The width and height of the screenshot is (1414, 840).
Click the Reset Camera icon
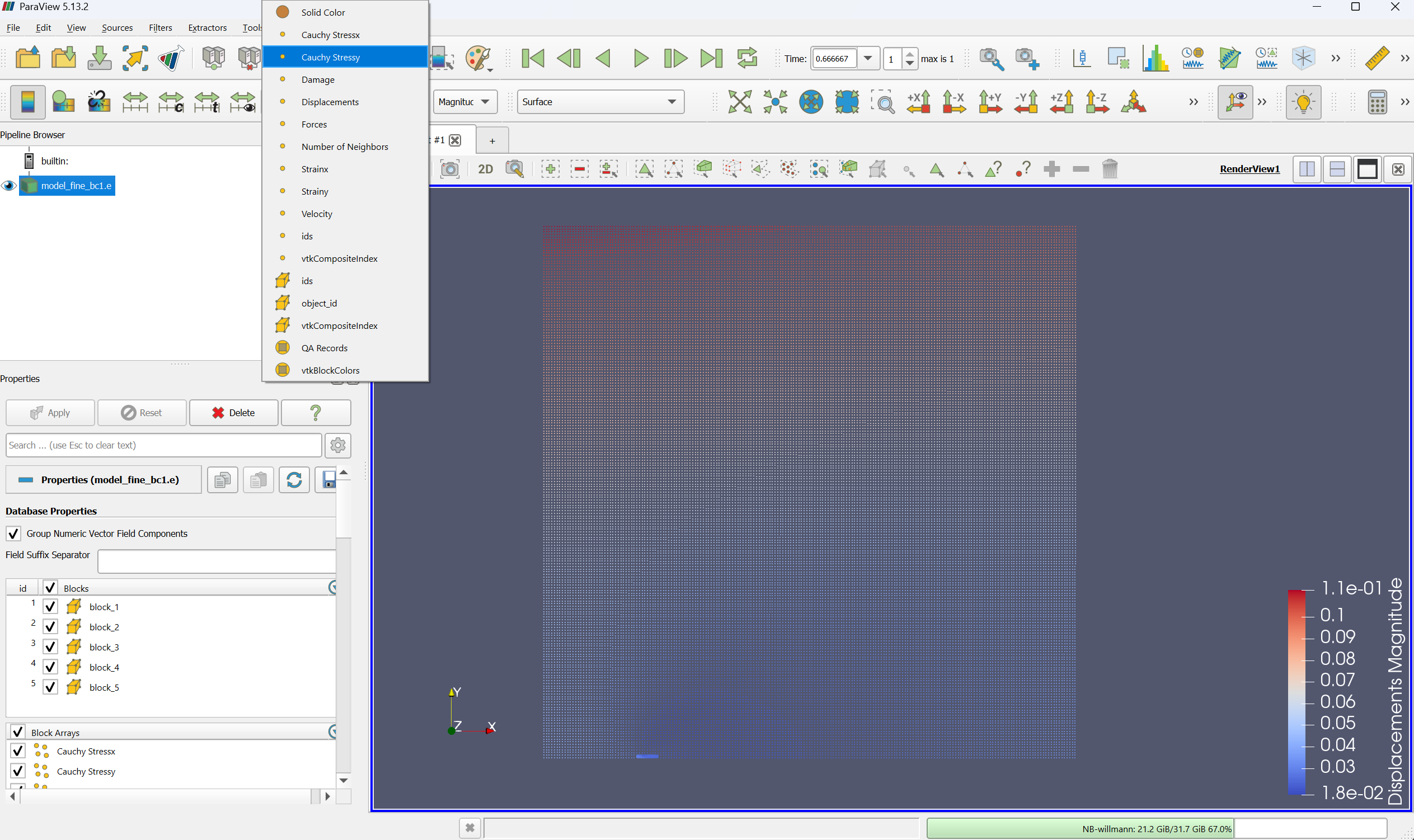click(x=740, y=102)
